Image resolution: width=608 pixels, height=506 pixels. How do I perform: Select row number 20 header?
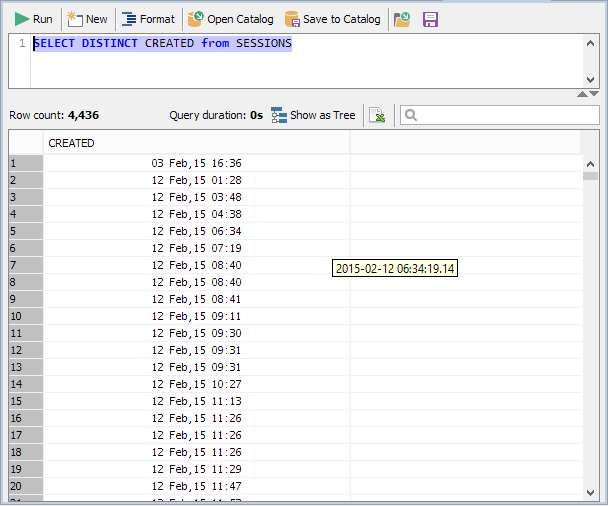26,486
